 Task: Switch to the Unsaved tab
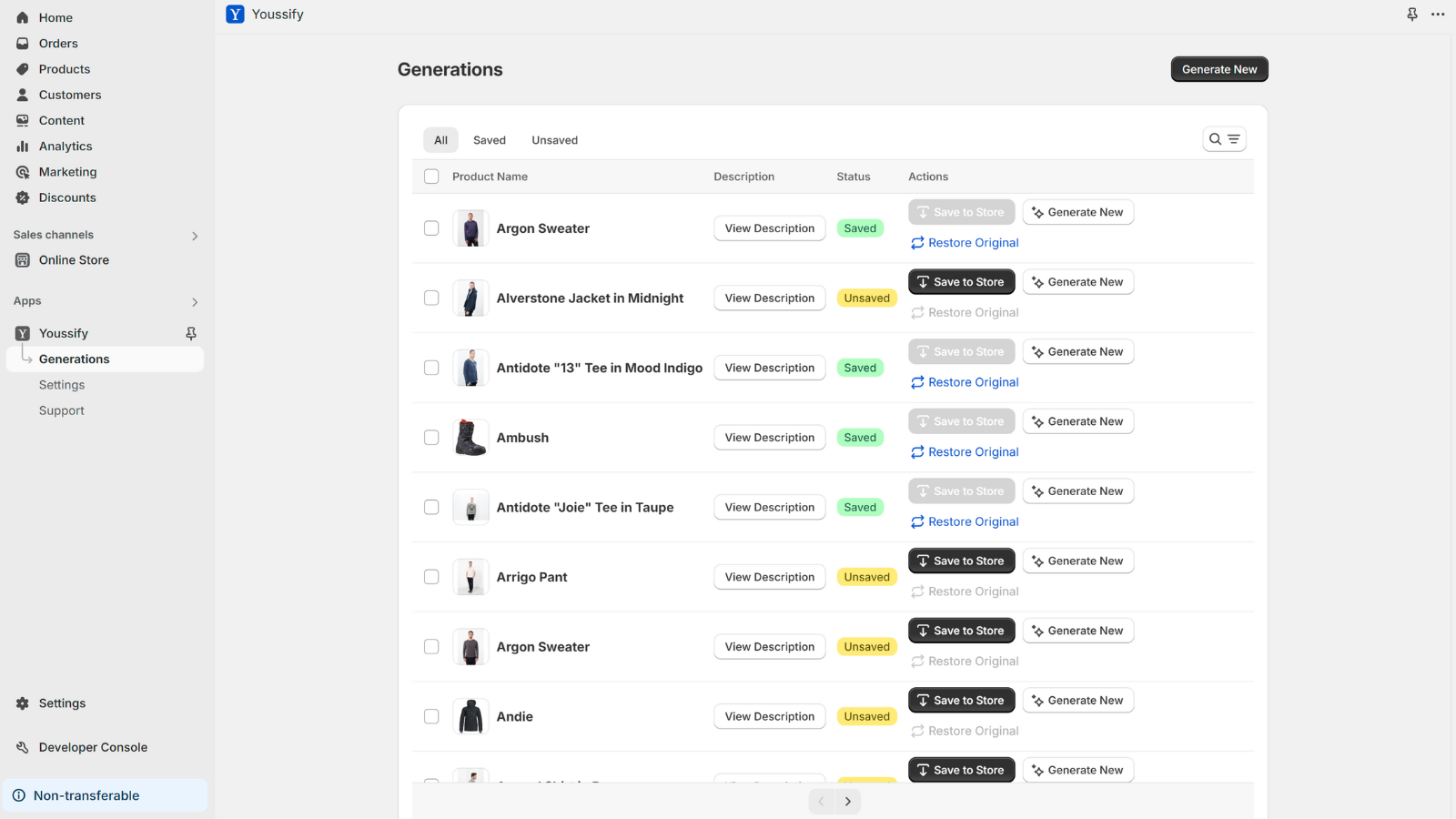click(x=554, y=139)
